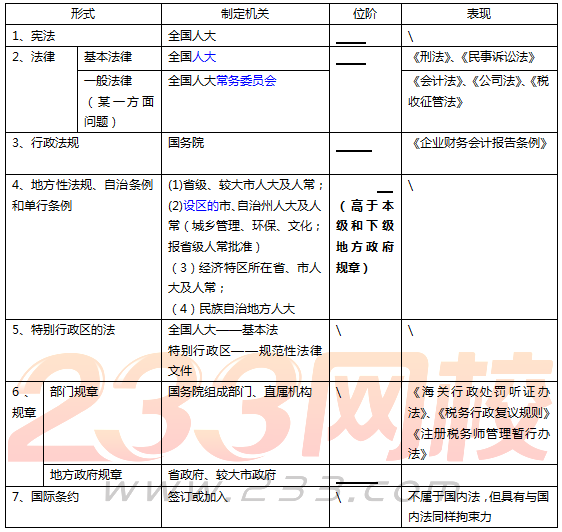Click the blue 常务委员会 text
The height and width of the screenshot is (532, 562).
coord(246,81)
